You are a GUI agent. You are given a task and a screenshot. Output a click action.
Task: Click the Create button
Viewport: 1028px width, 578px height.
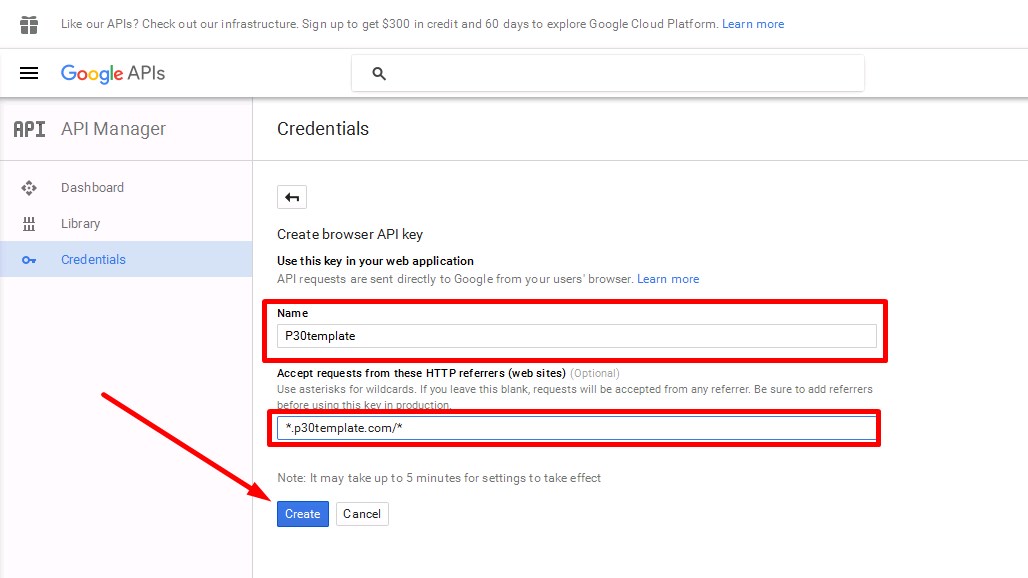[303, 514]
